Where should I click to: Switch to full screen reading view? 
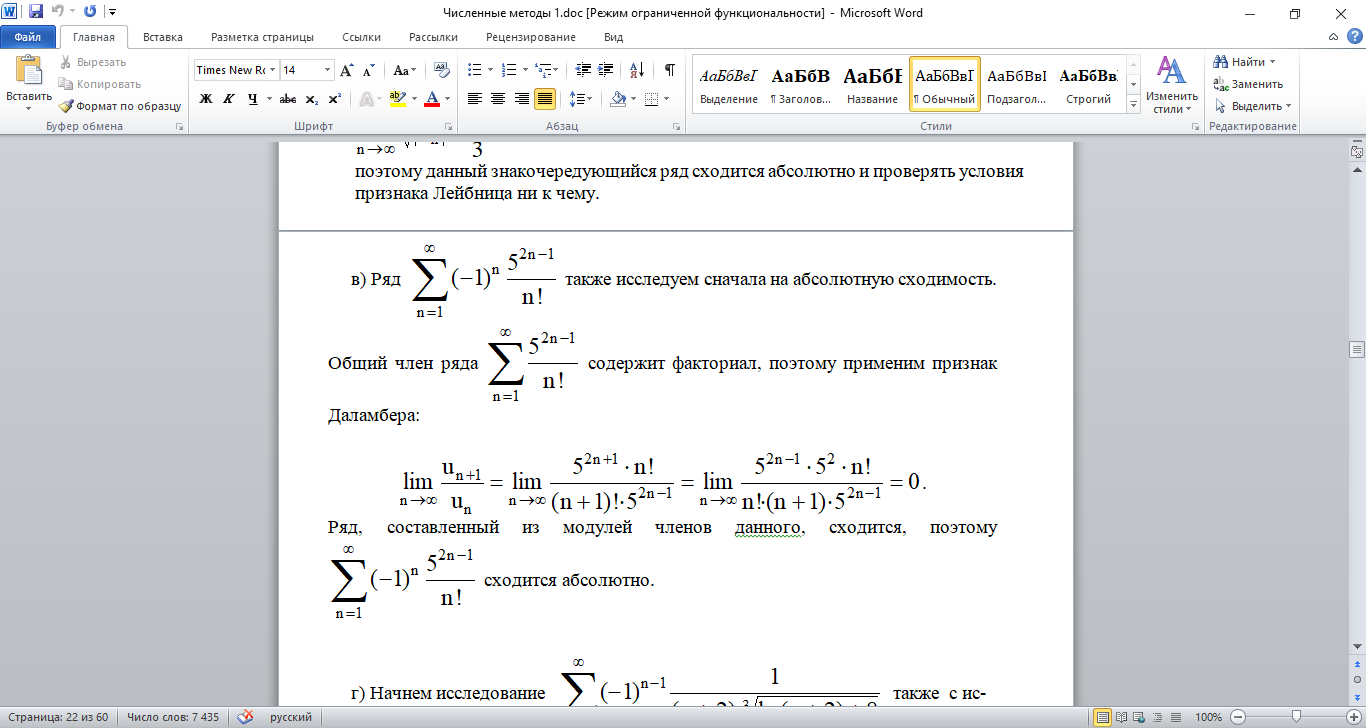(1119, 717)
